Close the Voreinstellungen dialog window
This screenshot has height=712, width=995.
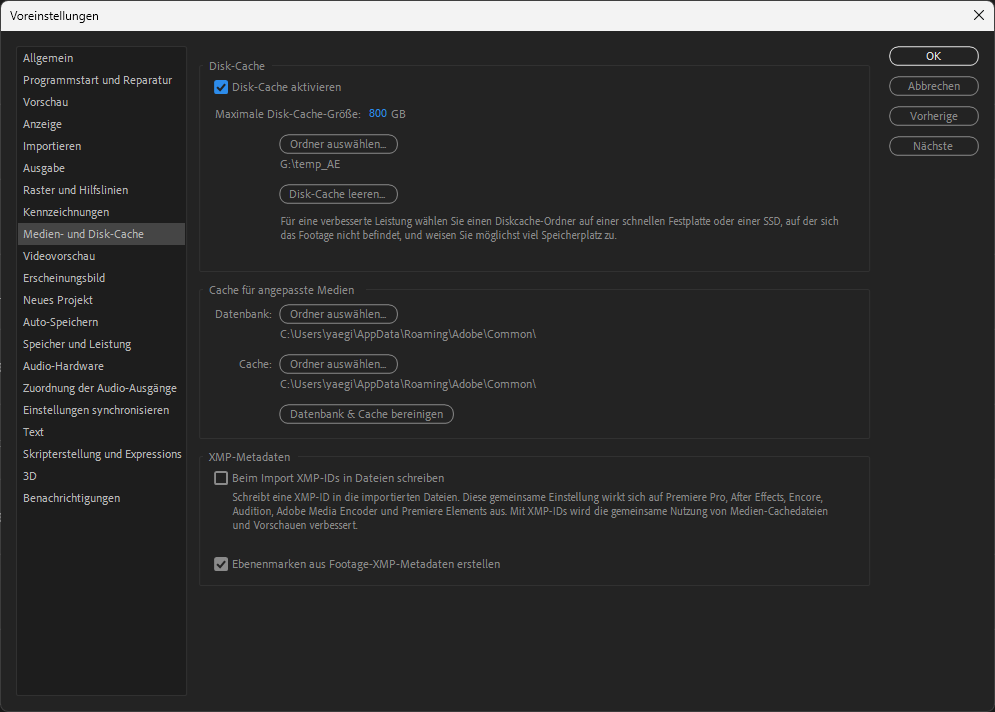[978, 15]
